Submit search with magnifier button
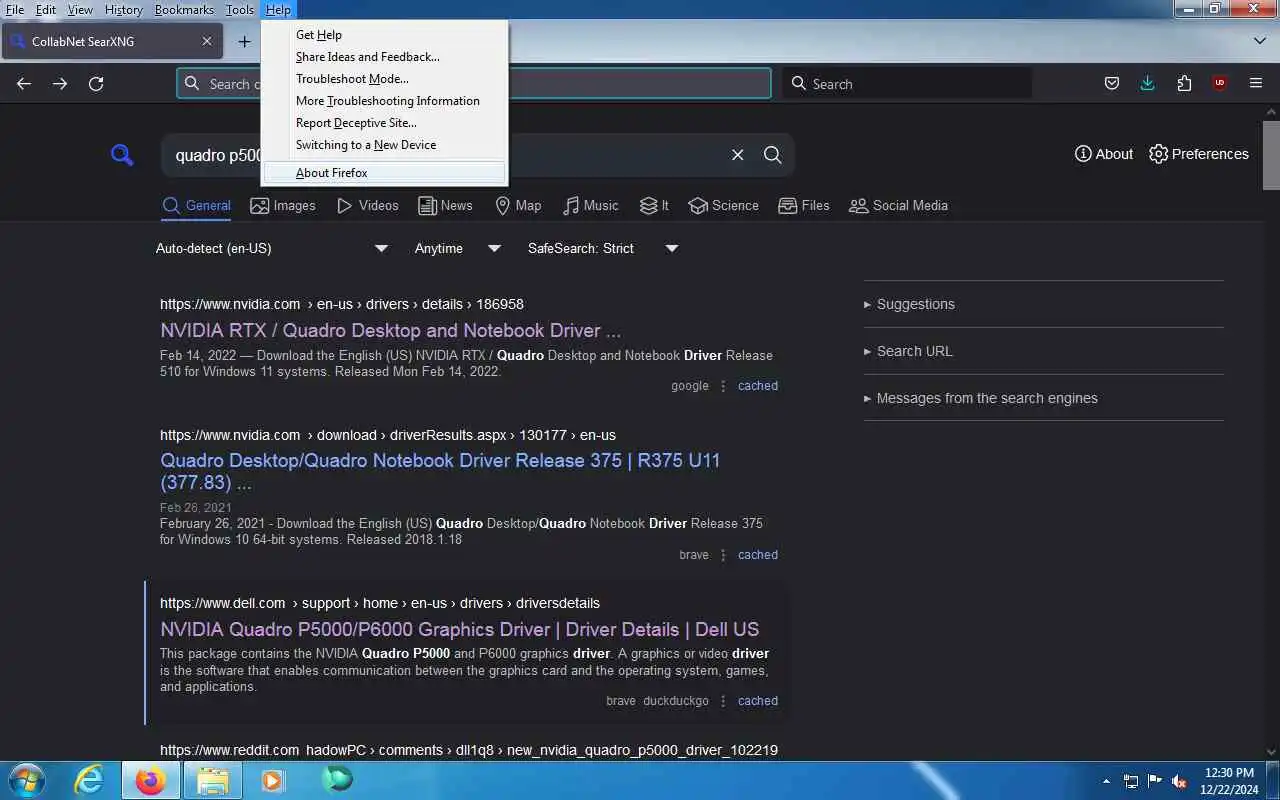Viewport: 1280px width, 800px height. [773, 155]
